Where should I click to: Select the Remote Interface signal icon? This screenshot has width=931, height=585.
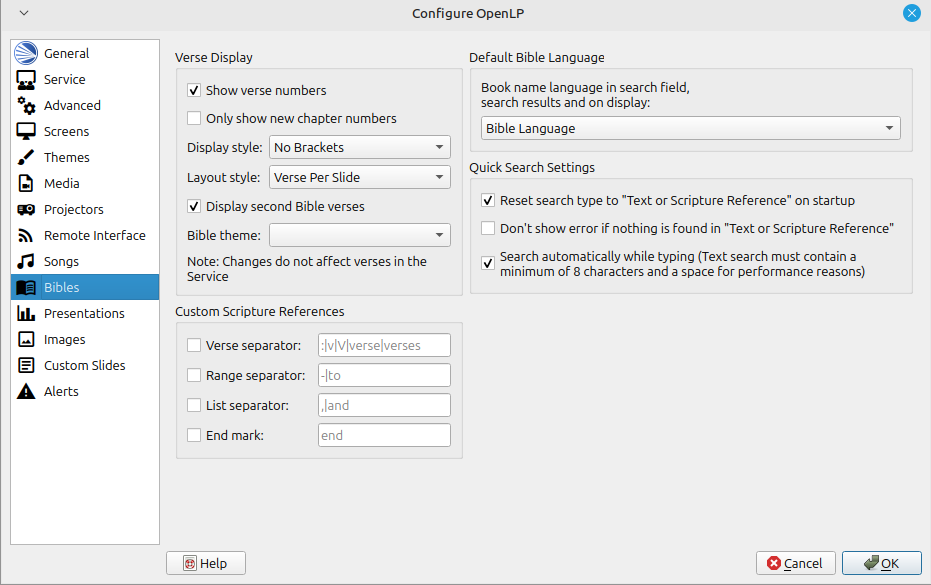[26, 236]
